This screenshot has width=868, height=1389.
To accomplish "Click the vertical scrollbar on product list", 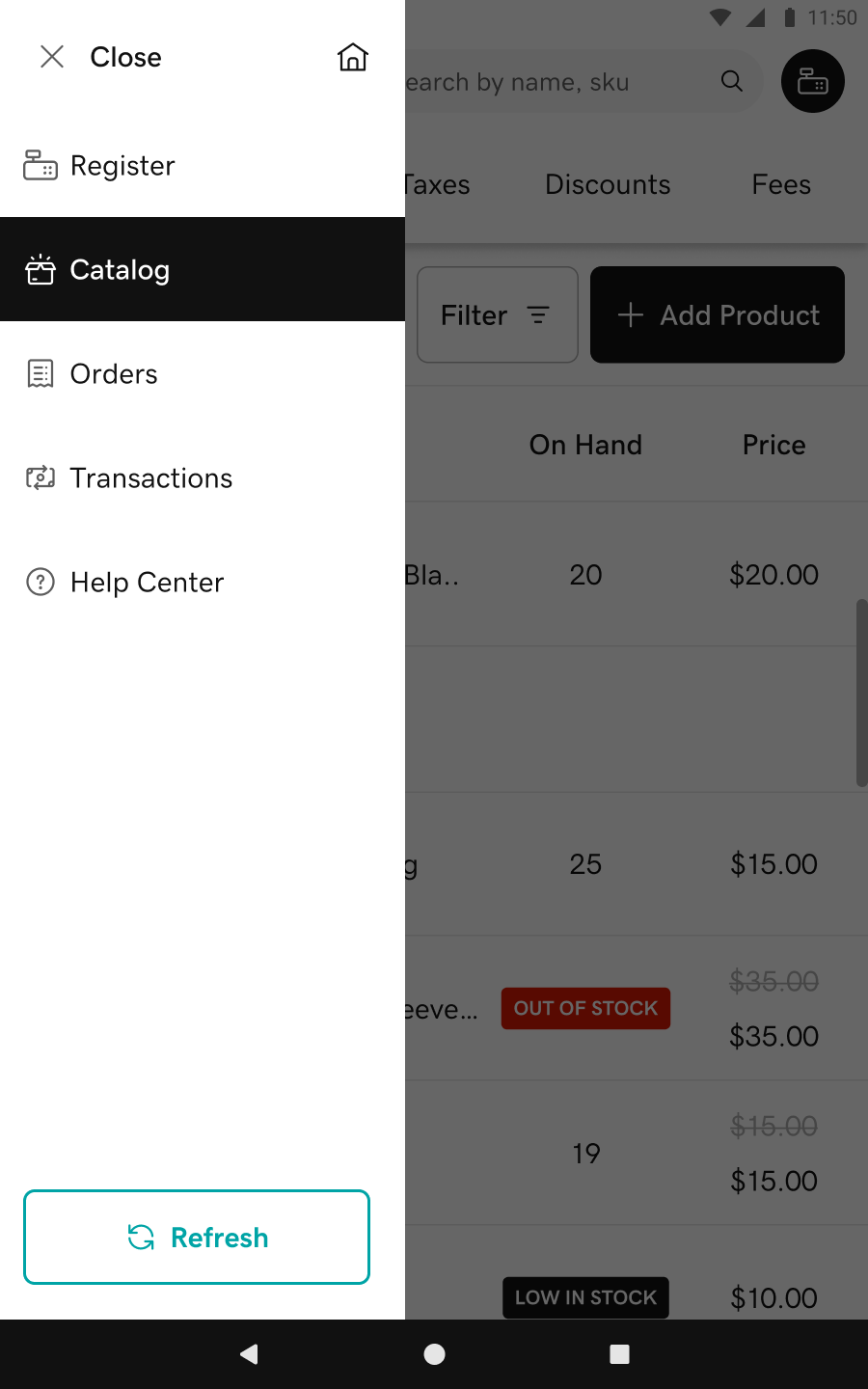I will 861,693.
